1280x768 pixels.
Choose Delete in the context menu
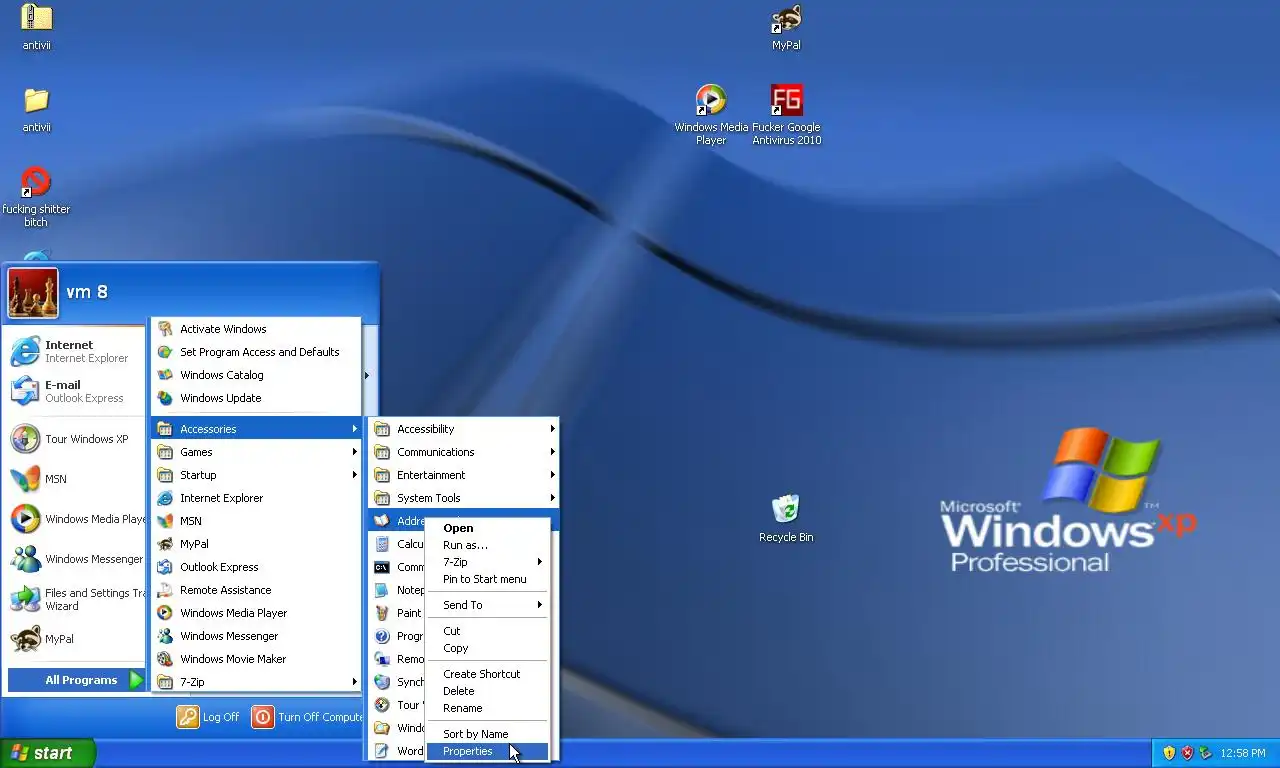488,691
